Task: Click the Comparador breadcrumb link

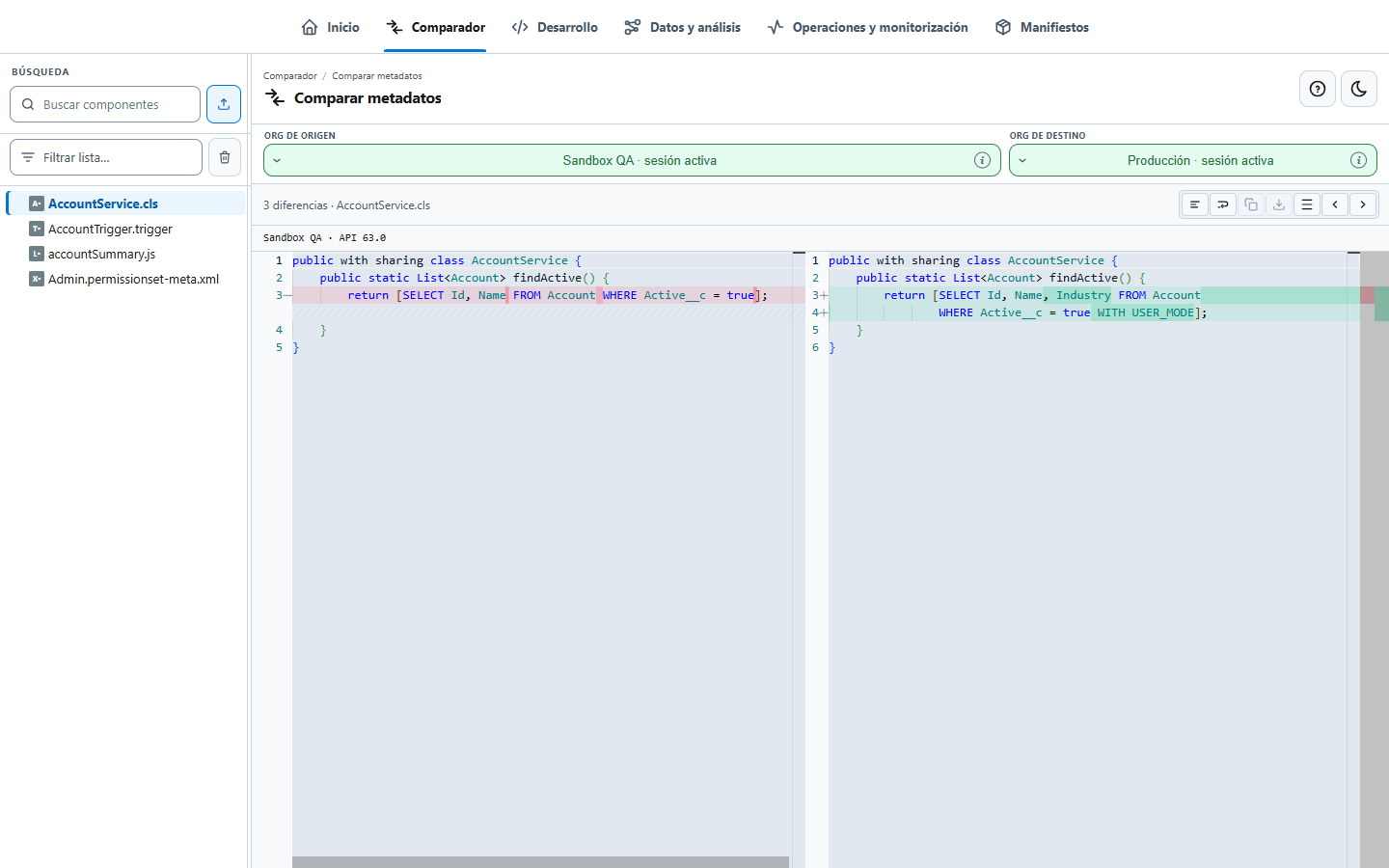Action: point(289,76)
